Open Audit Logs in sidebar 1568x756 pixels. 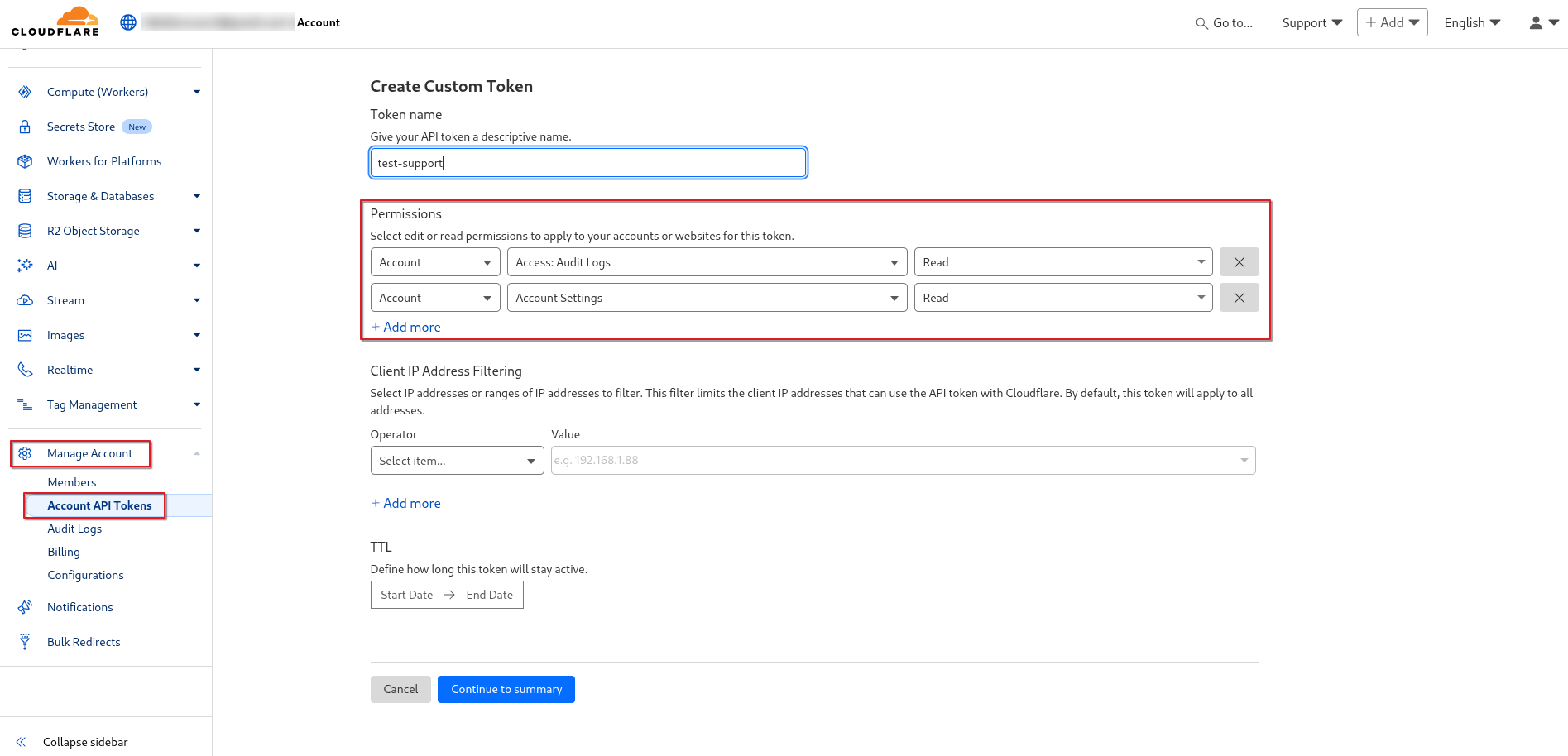point(74,529)
